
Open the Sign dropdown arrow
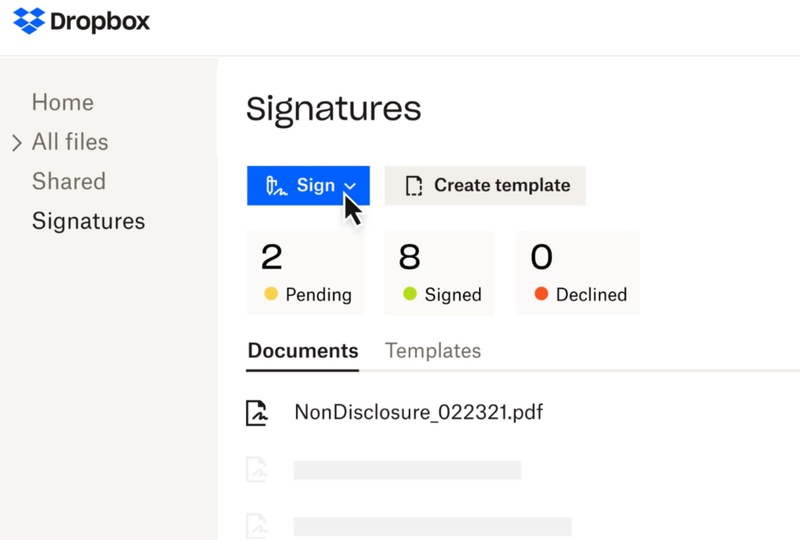click(x=350, y=186)
